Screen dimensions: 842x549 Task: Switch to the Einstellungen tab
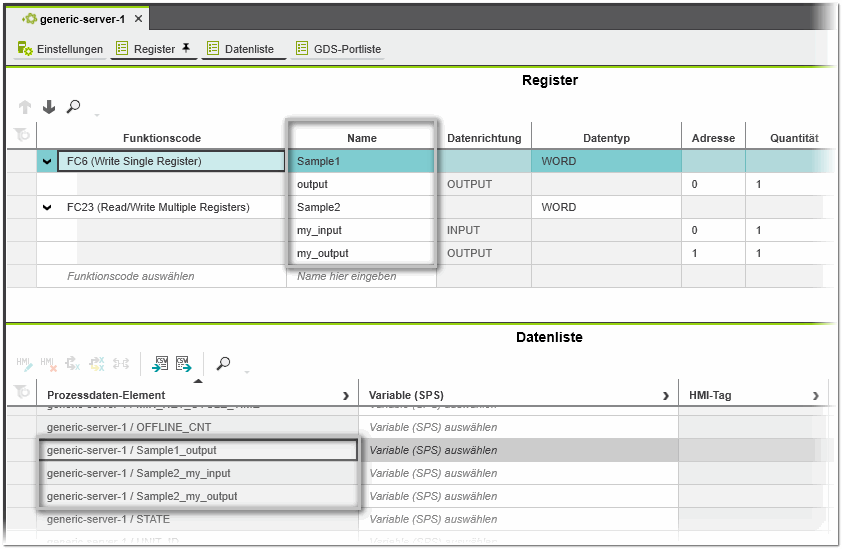[61, 49]
